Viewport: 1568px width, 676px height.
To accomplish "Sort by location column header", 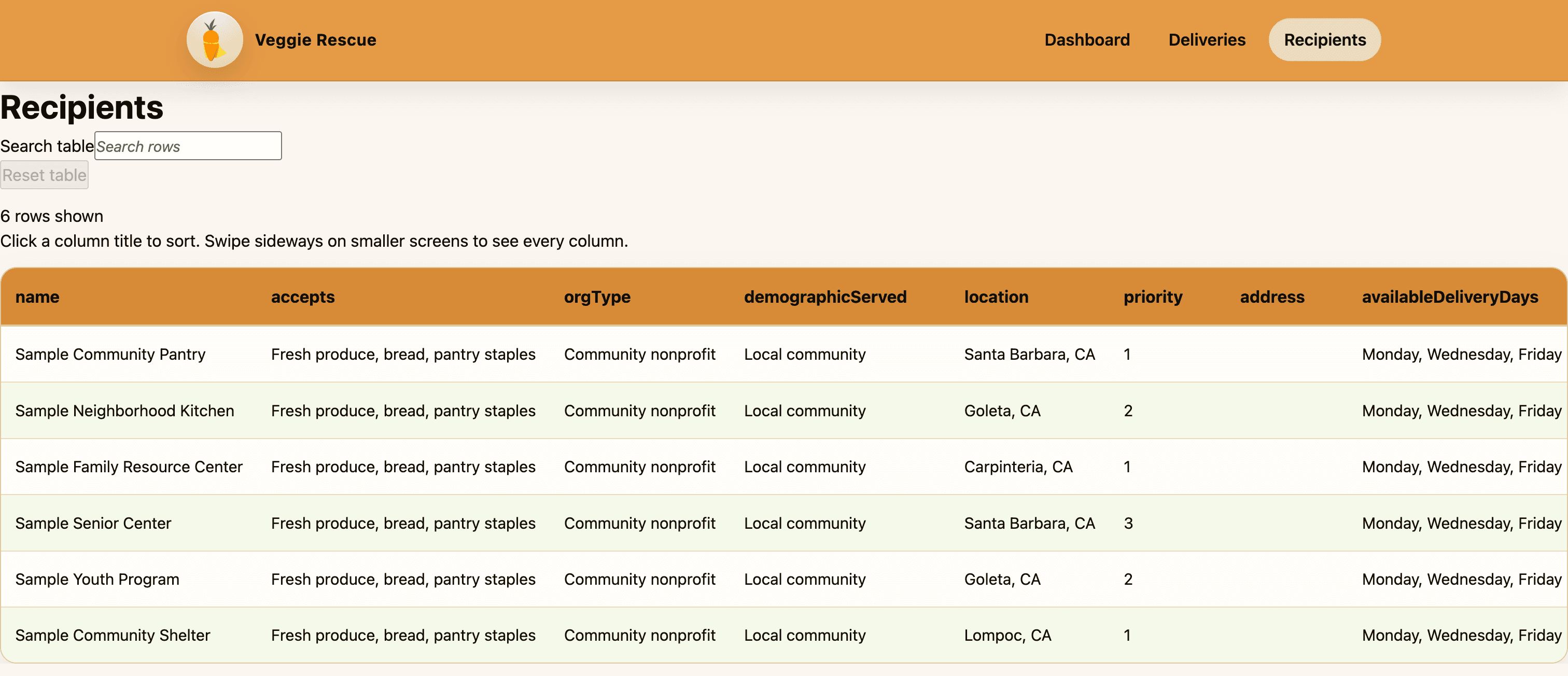I will click(x=996, y=297).
